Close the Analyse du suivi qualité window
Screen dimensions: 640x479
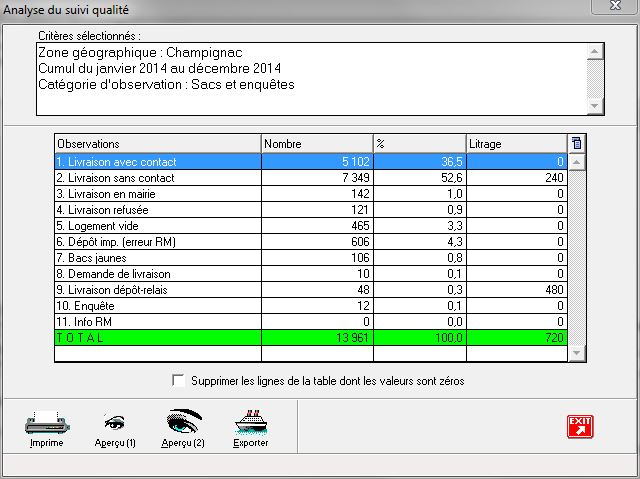(613, 6)
